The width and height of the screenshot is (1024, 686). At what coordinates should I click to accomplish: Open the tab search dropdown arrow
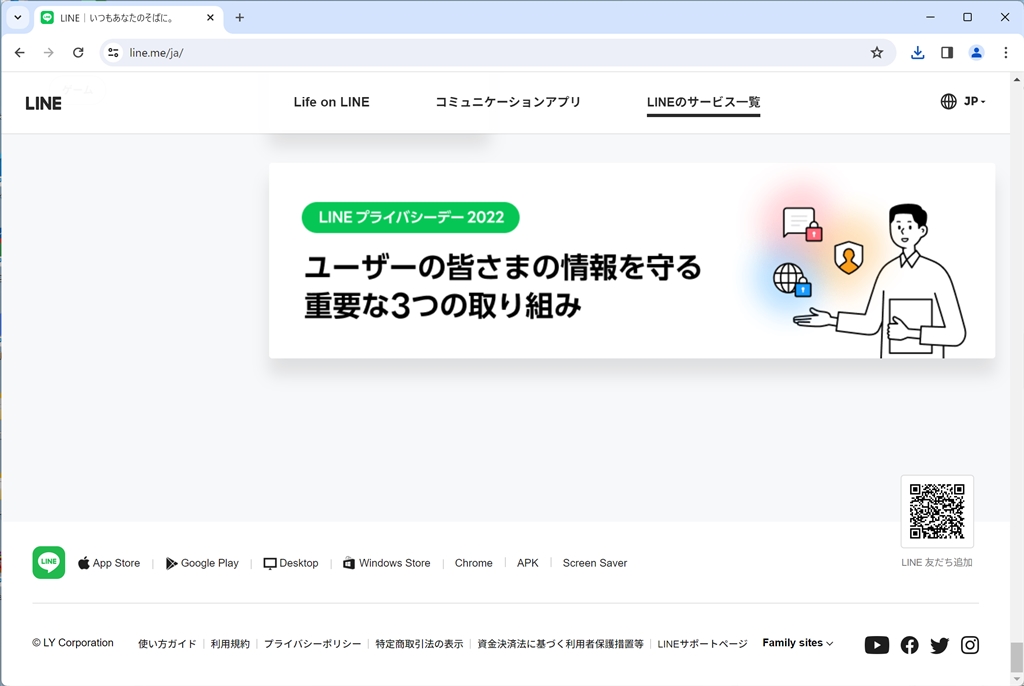pyautogui.click(x=18, y=18)
